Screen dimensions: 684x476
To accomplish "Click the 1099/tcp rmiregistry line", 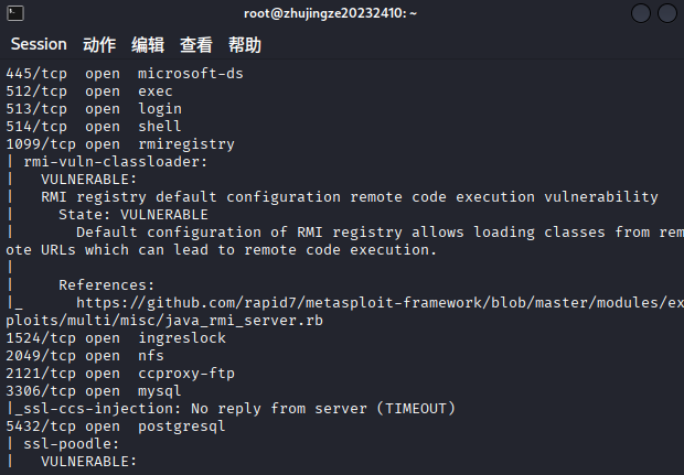I will pos(120,144).
